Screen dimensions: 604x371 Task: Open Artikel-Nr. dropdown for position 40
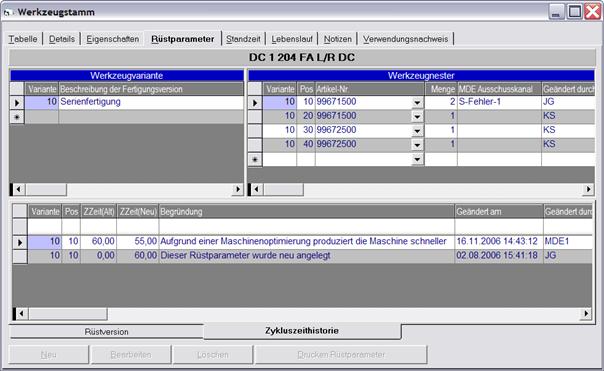click(417, 145)
